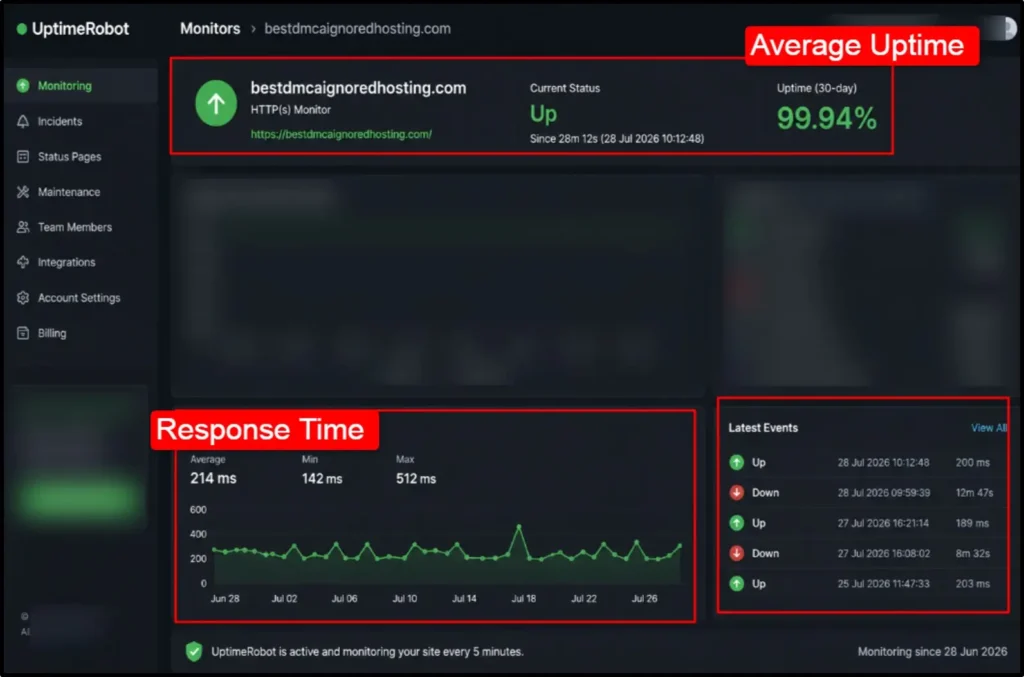Viewport: 1024px width, 677px height.
Task: Click the large green up-arrow status icon
Action: tap(216, 103)
